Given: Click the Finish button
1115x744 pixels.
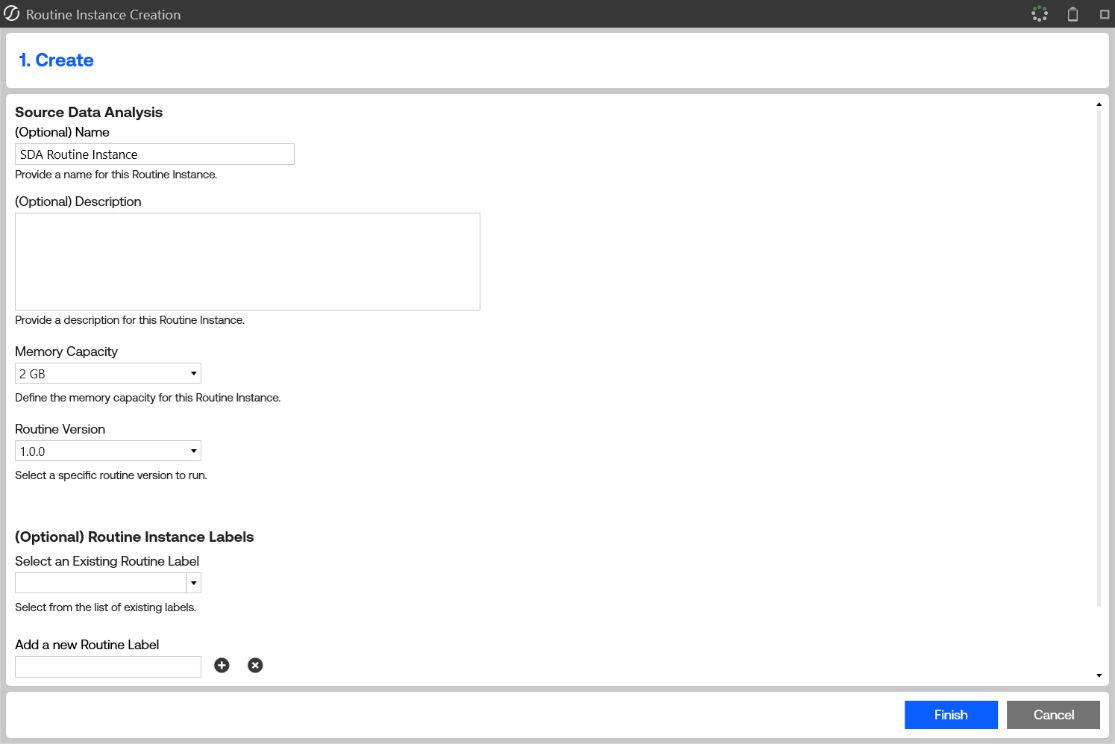Looking at the screenshot, I should coord(951,715).
